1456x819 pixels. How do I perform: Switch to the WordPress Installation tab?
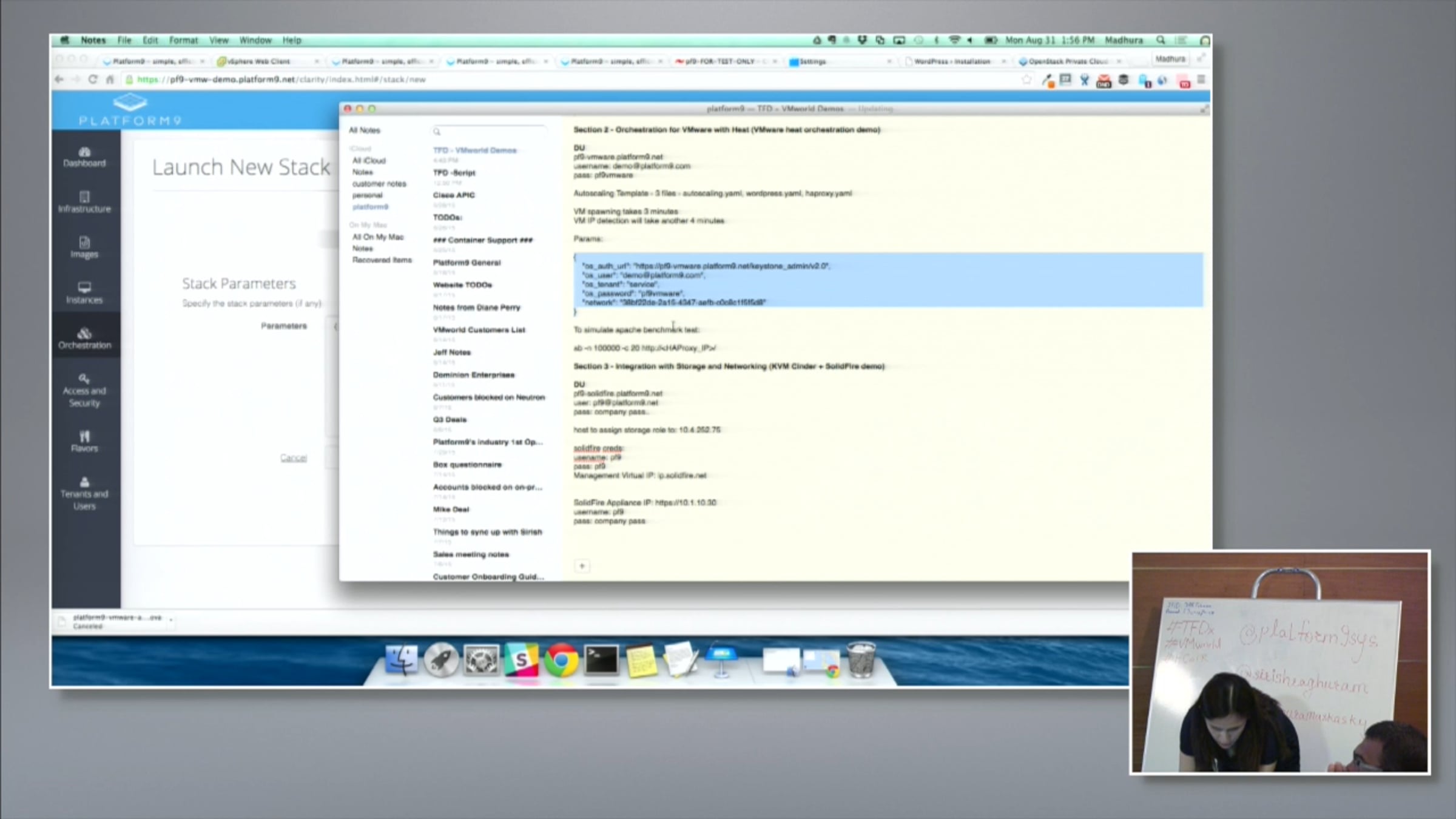954,61
